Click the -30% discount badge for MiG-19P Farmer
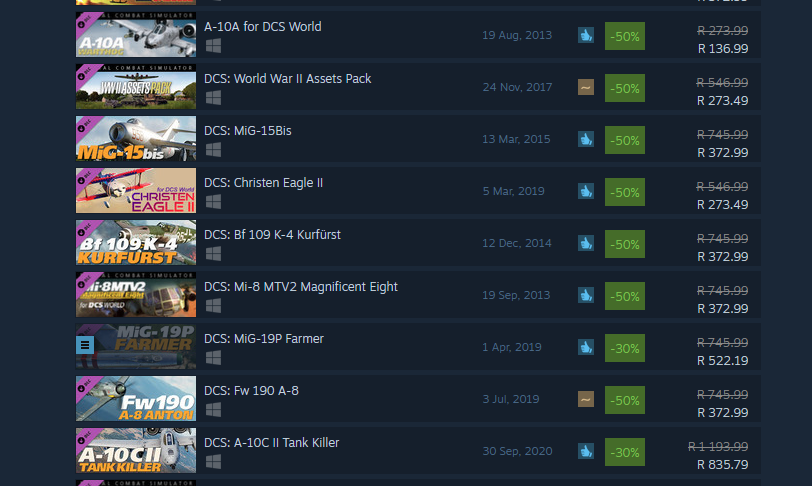The image size is (812, 486). pos(625,348)
